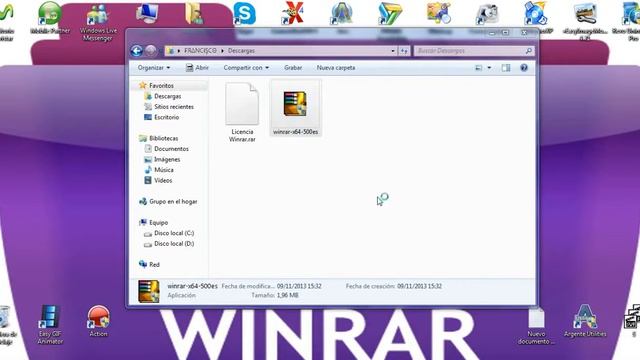Close the Explorer window
This screenshot has width=640, height=360.
[x=524, y=33]
